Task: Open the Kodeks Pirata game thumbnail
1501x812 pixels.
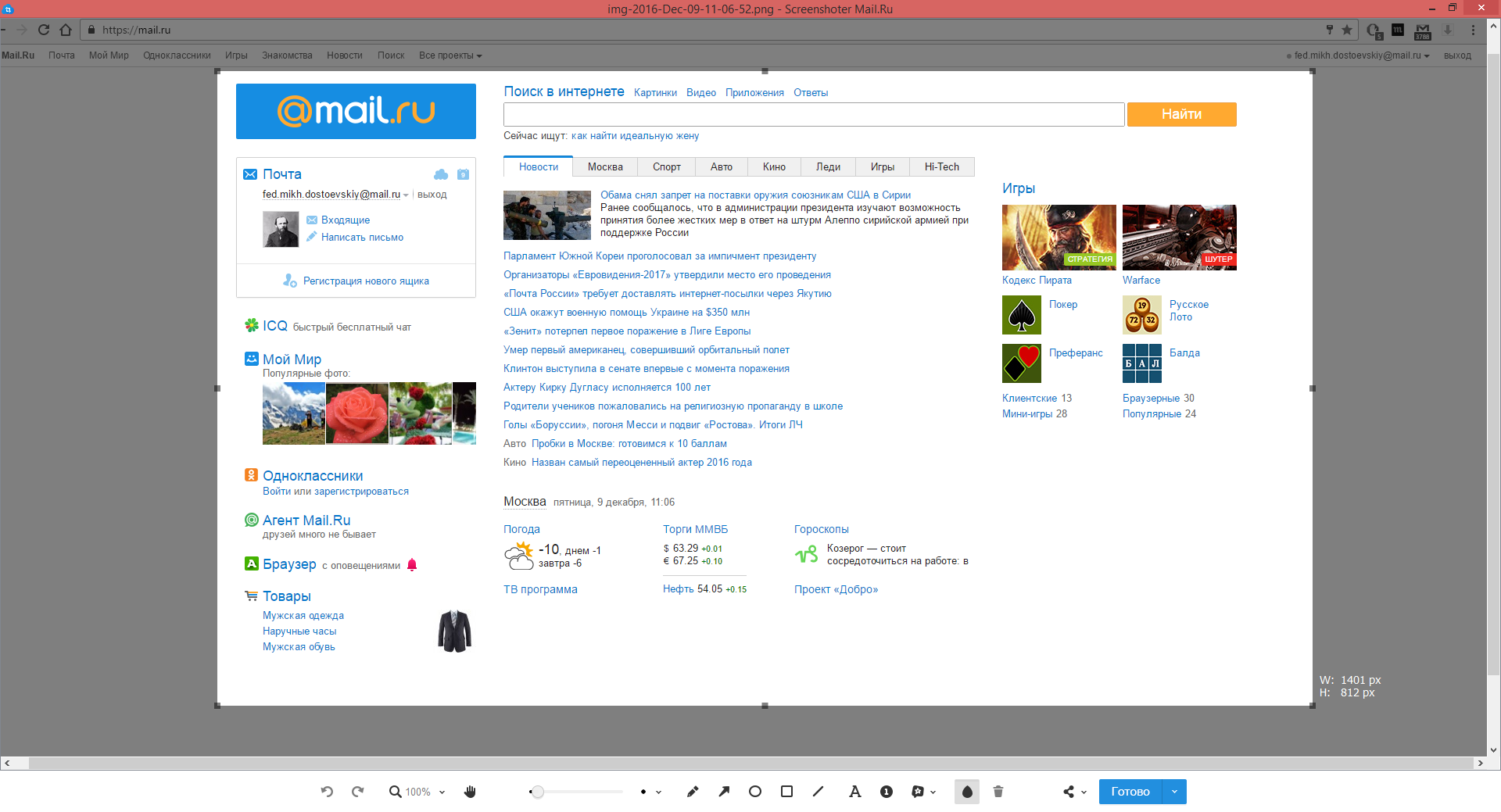Action: pyautogui.click(x=1059, y=238)
